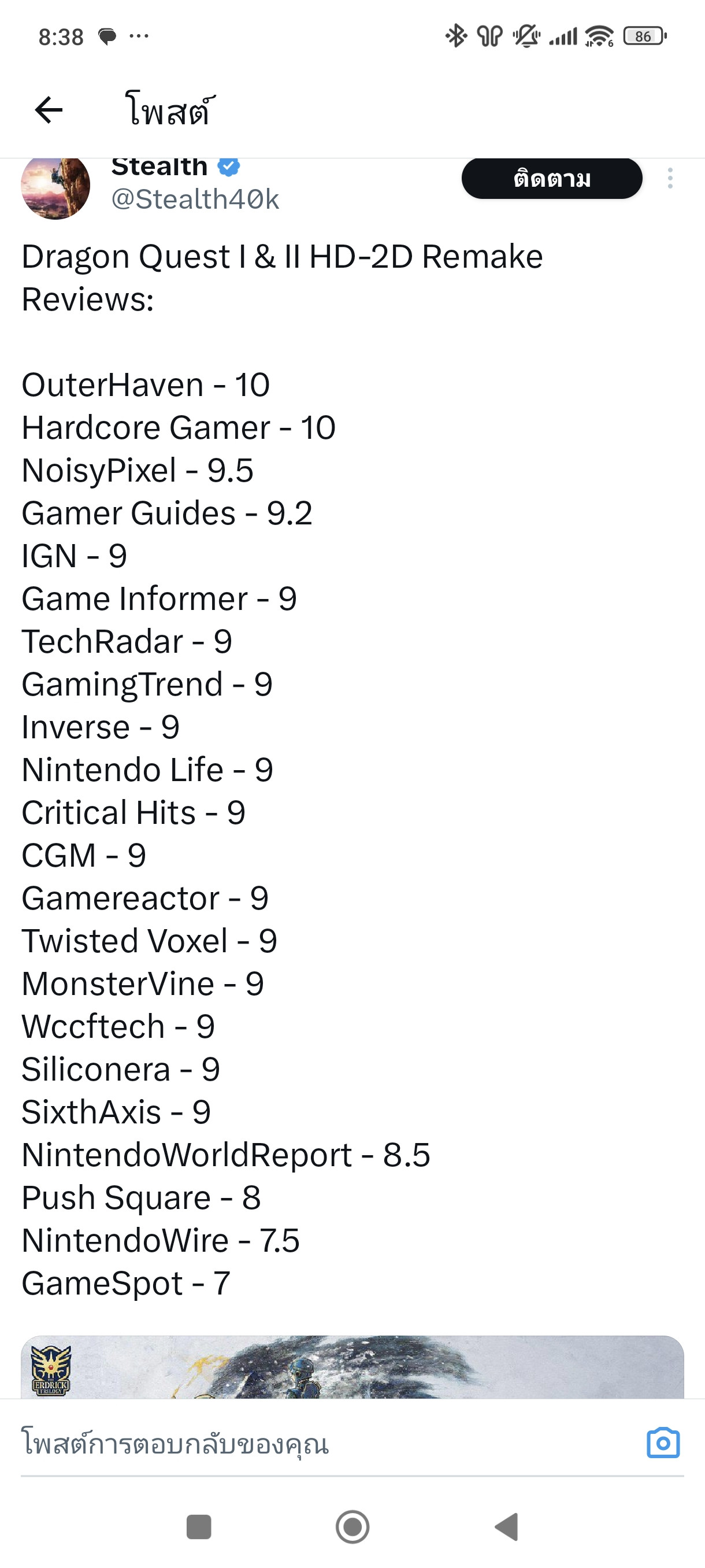
Task: Open the attached Dragon Quest image
Action: tap(352, 1367)
